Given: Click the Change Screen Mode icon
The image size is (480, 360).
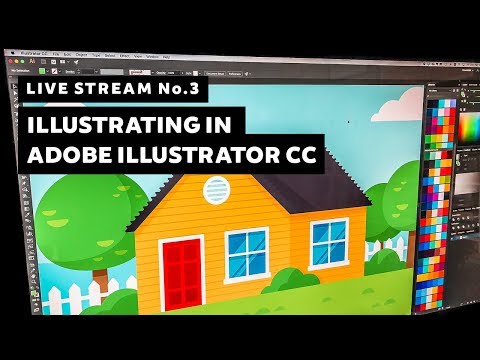Looking at the screenshot, I should 36,310.
